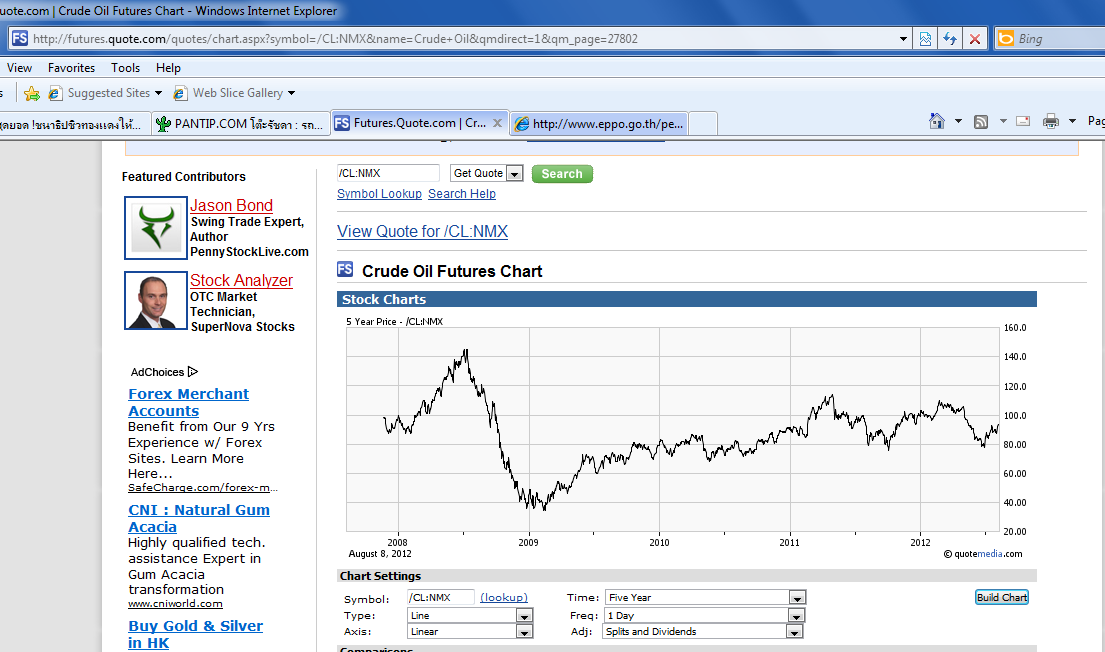This screenshot has width=1105, height=652.
Task: Click the page URL in the address bar
Action: 335,39
